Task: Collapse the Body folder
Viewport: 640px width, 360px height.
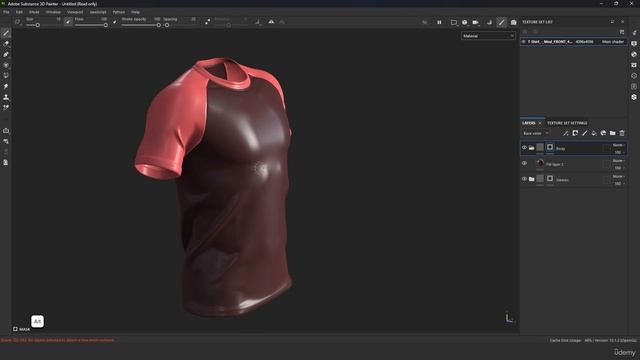Action: pos(531,148)
